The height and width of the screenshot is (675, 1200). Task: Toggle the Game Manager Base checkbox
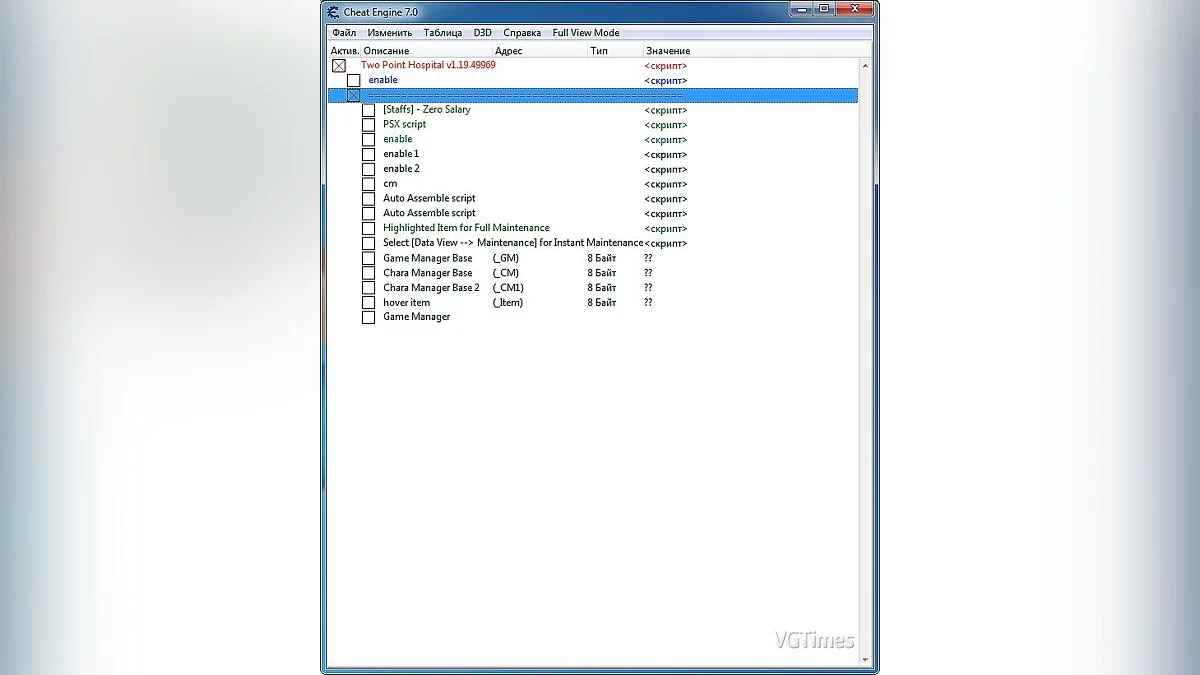368,258
